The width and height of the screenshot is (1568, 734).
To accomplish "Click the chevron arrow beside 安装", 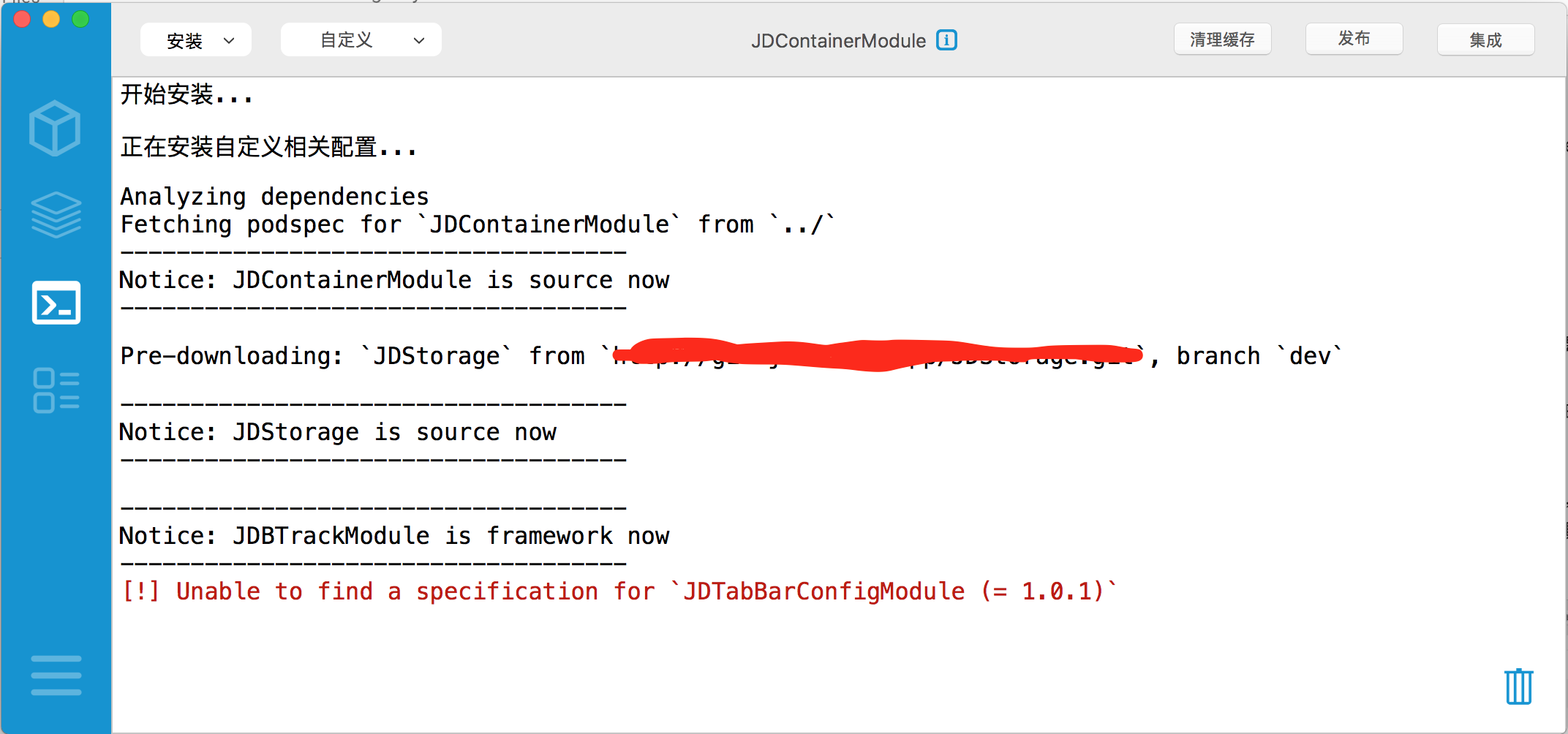I will [229, 41].
